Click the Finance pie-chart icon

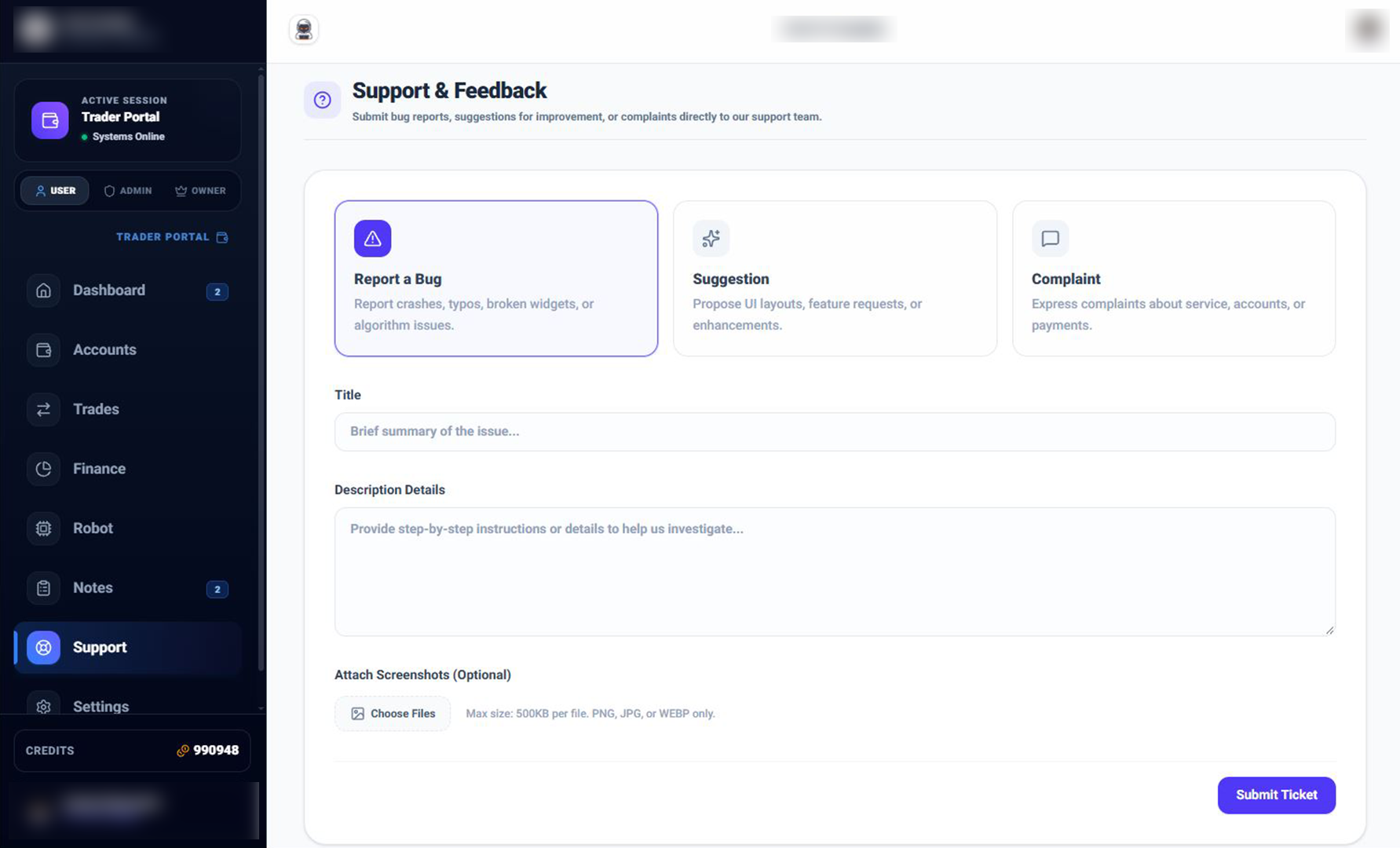point(43,469)
